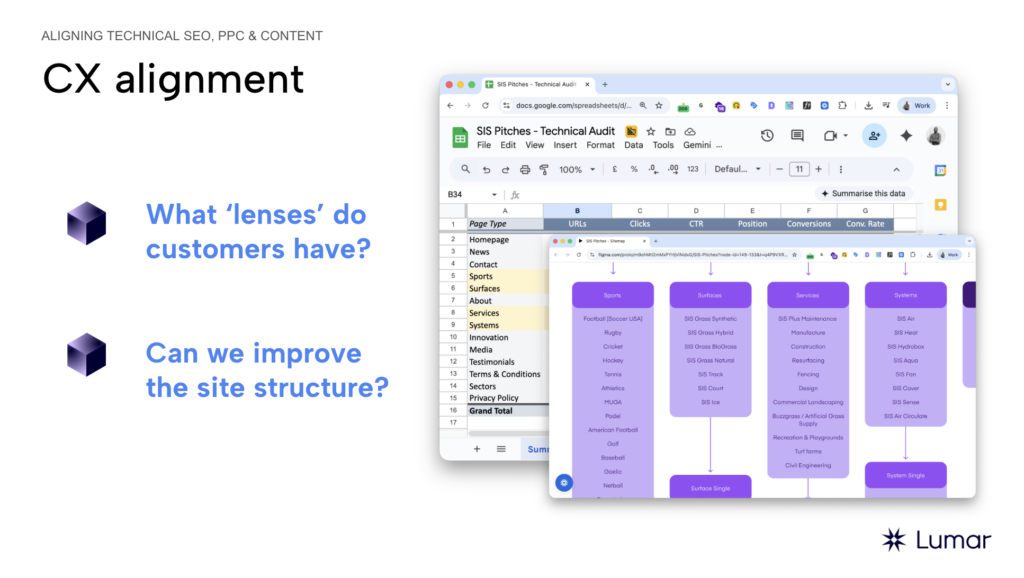Click the decrease decimal places icon

(653, 169)
